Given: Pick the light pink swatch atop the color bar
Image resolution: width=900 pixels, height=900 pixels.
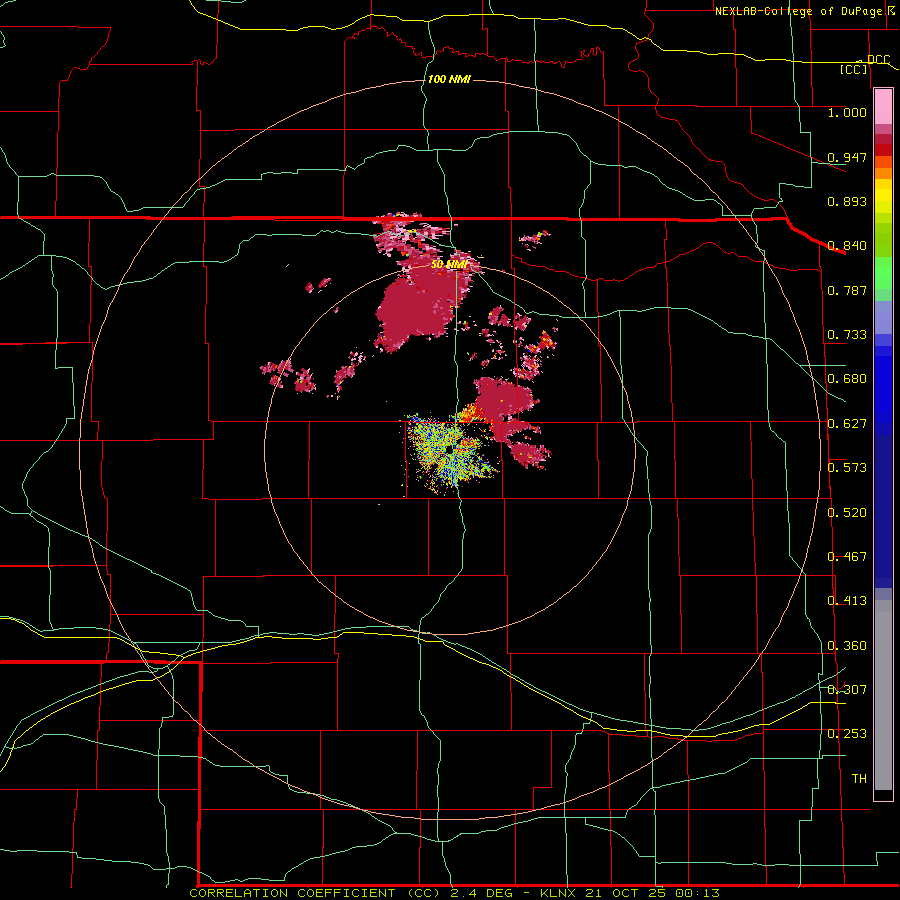Looking at the screenshot, I should click(x=883, y=107).
